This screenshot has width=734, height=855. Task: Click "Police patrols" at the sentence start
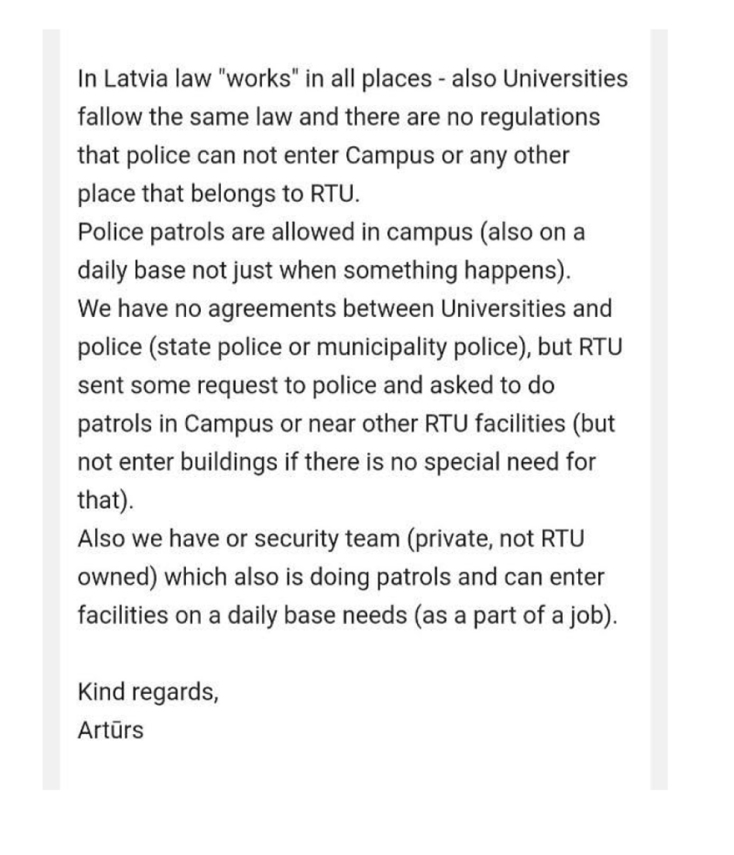(144, 232)
